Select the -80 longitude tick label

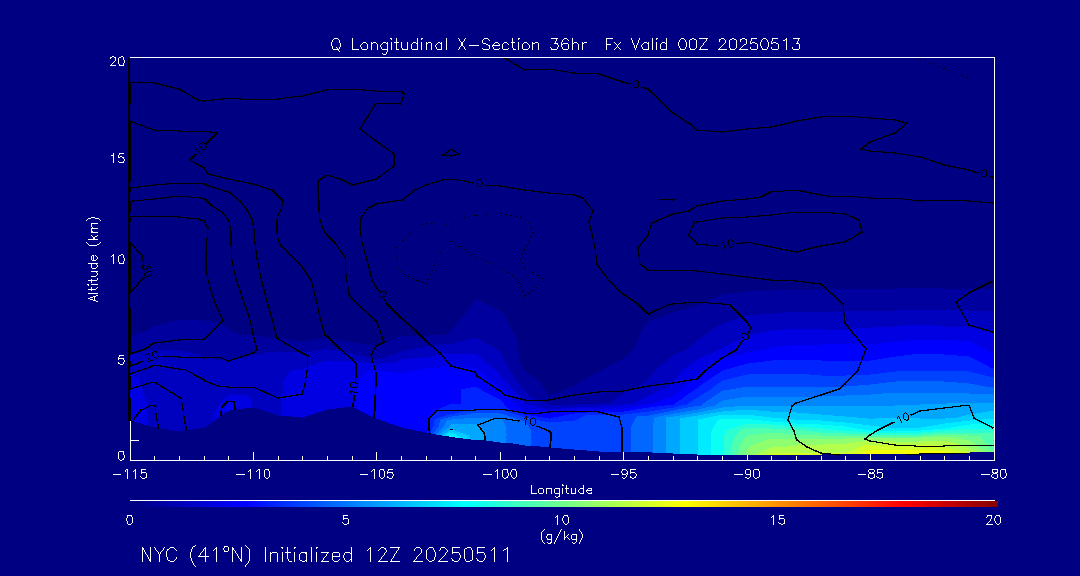(x=993, y=475)
